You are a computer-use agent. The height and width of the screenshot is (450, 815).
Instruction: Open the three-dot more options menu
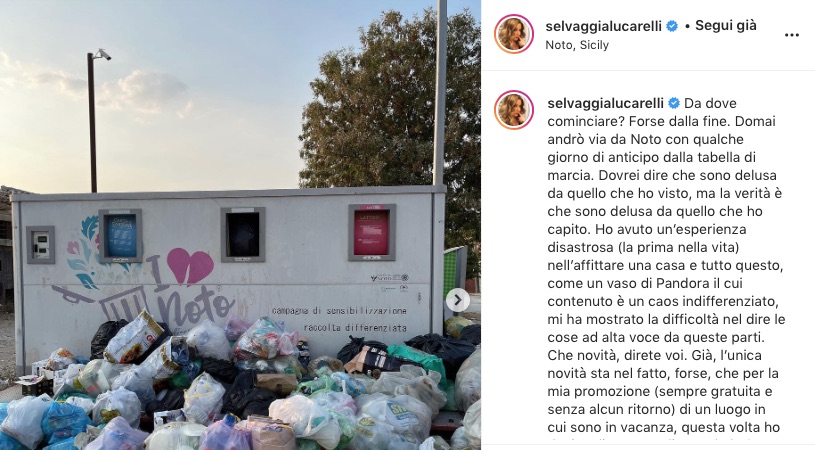tap(791, 35)
